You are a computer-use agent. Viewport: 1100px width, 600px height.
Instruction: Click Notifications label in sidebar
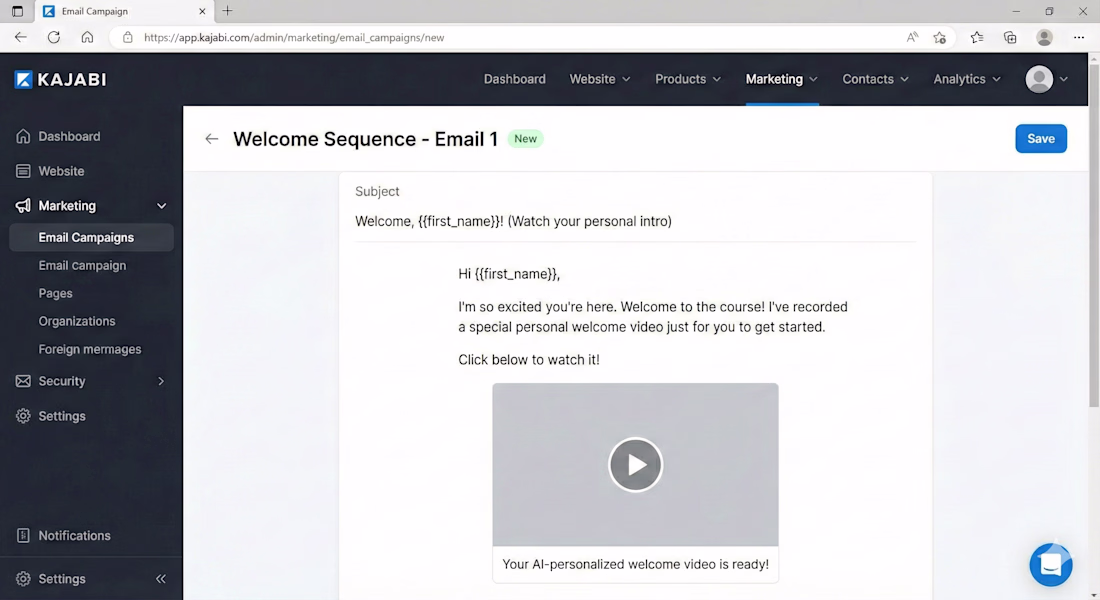pyautogui.click(x=74, y=535)
